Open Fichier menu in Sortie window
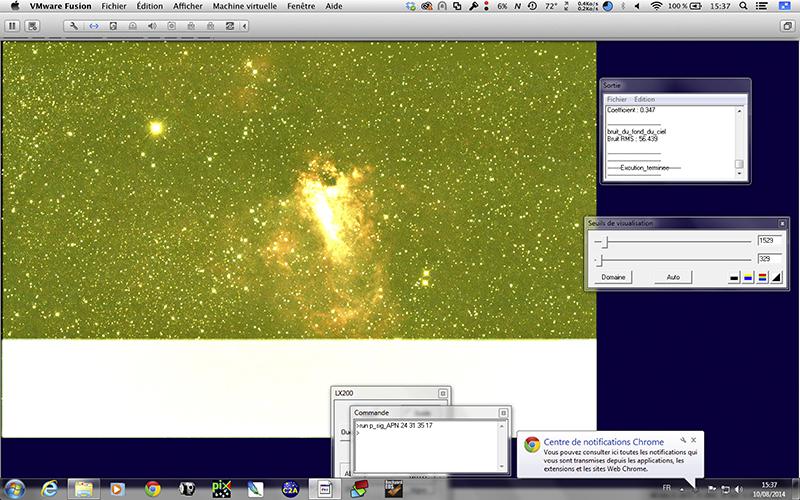Screen dimensions: 800x500 (x=616, y=99)
